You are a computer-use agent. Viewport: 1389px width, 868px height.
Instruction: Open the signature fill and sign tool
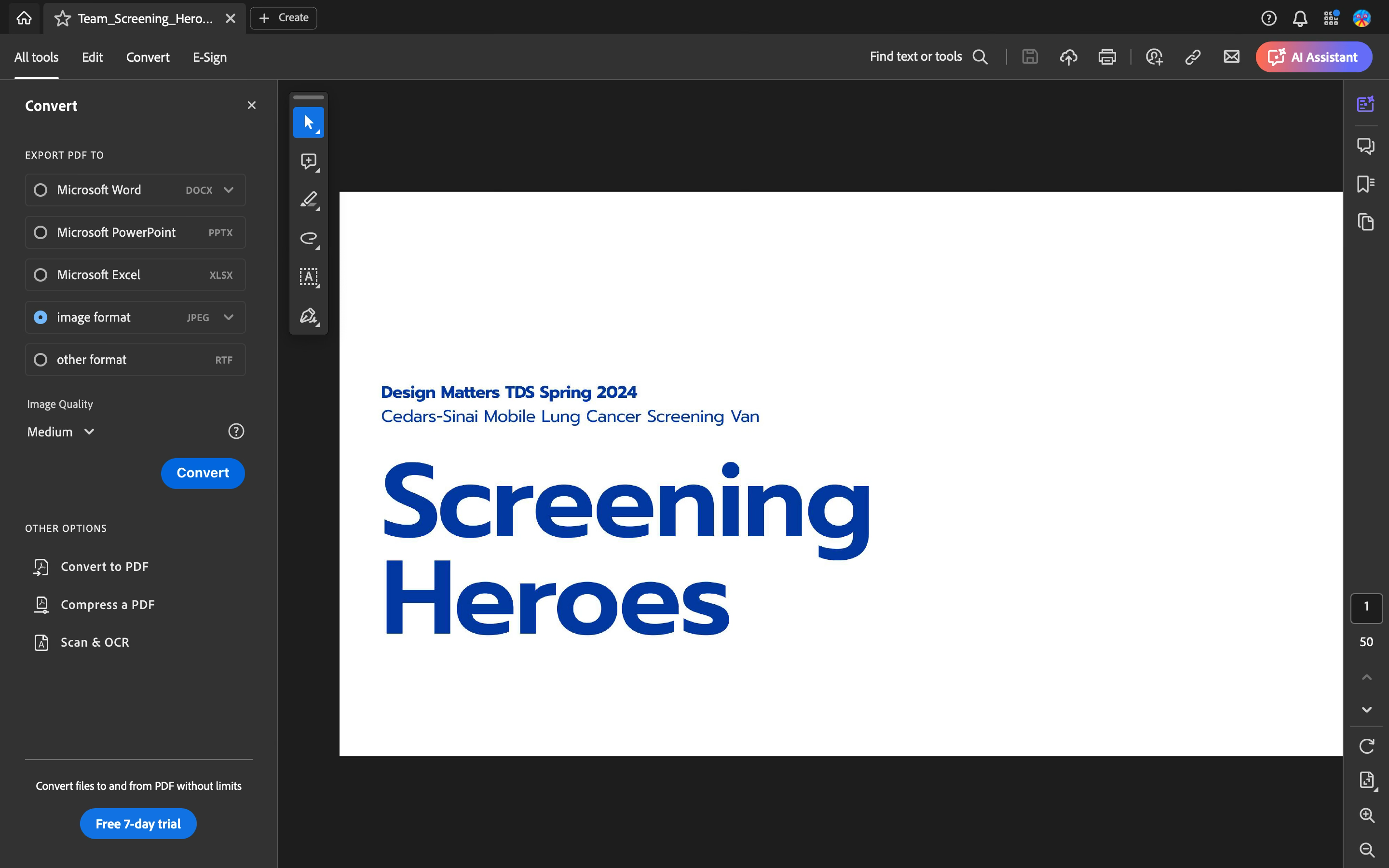[308, 316]
